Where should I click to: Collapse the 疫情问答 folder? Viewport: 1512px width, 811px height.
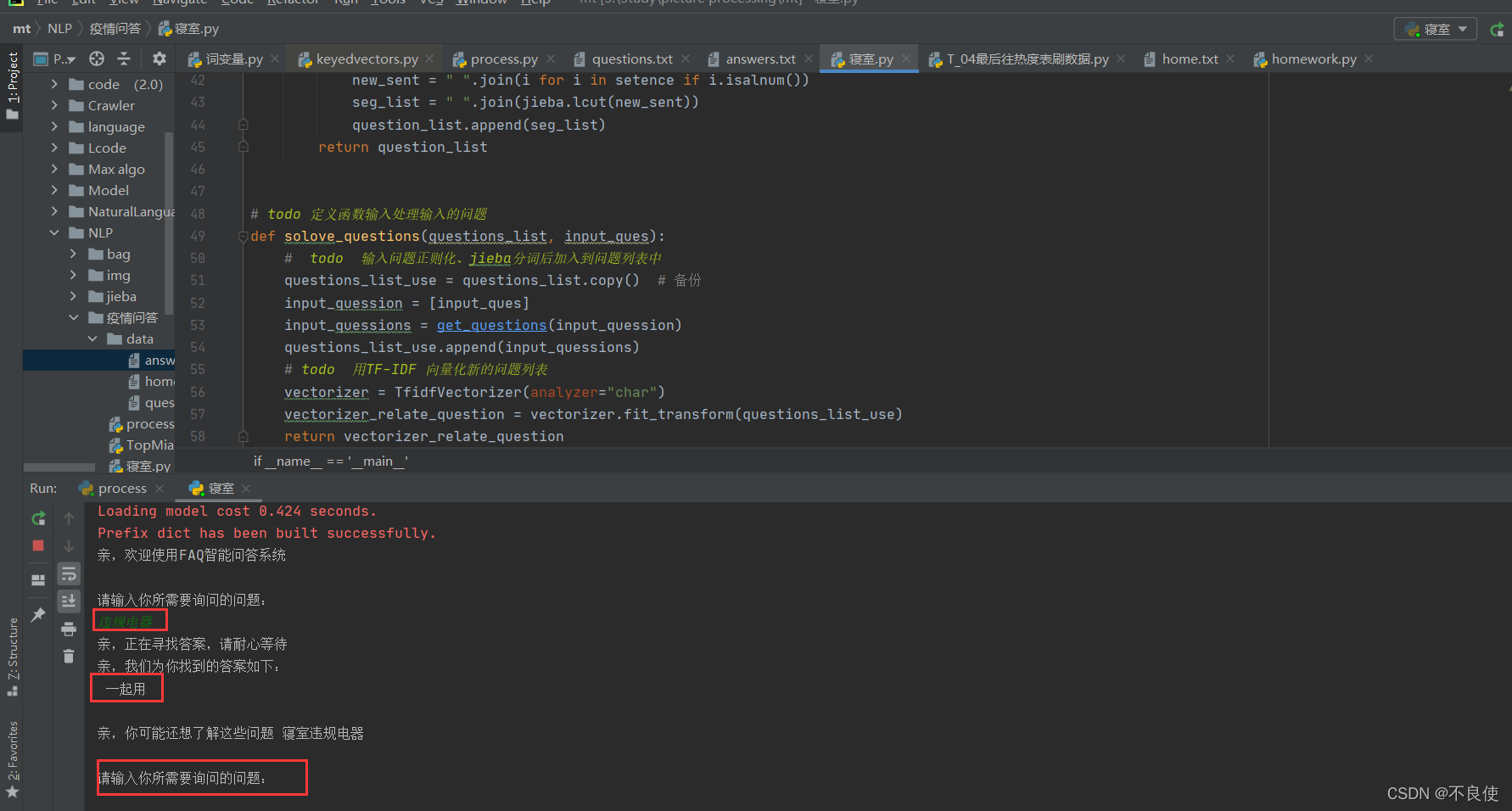coord(73,317)
